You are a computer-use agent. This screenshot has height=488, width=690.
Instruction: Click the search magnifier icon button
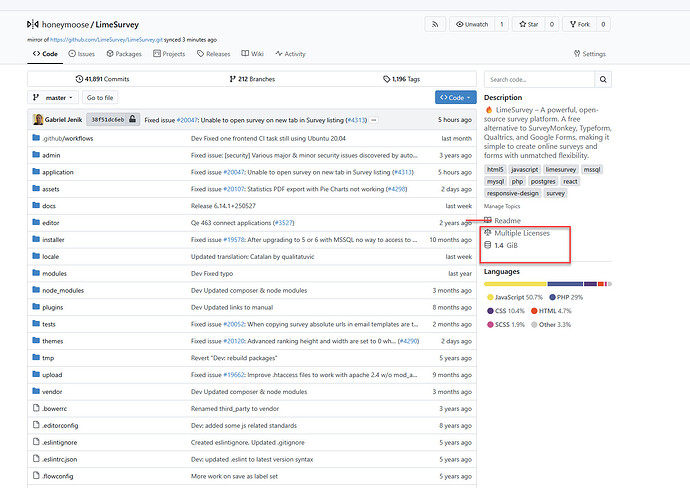coord(603,80)
